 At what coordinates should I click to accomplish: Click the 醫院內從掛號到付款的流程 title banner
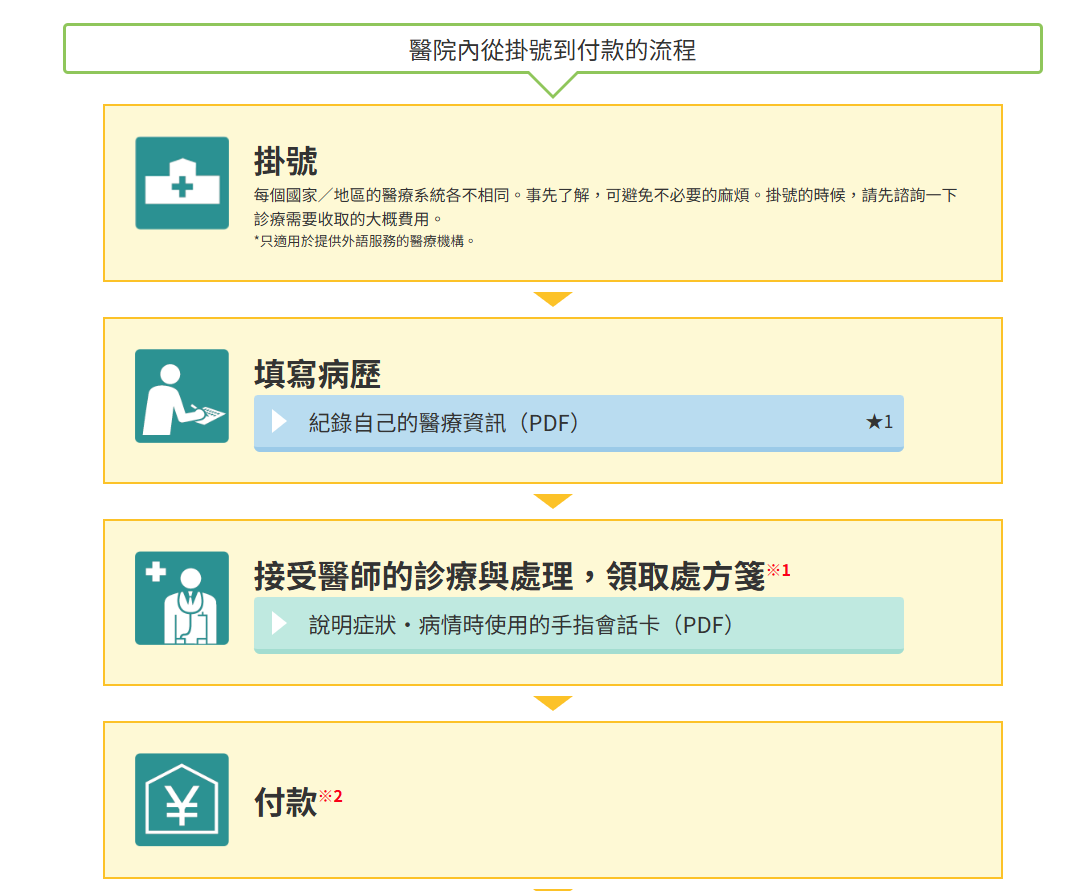click(552, 49)
